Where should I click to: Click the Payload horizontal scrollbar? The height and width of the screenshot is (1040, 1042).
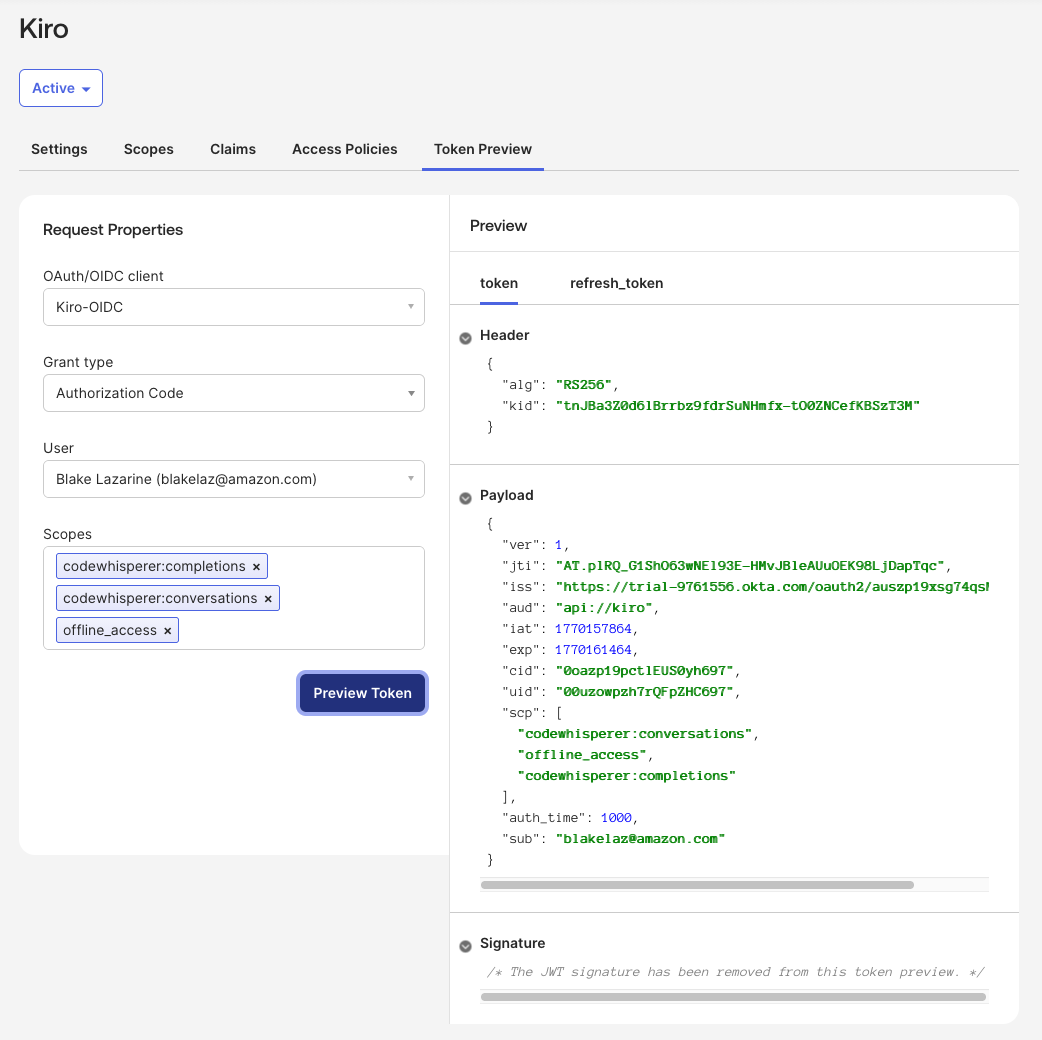click(697, 885)
